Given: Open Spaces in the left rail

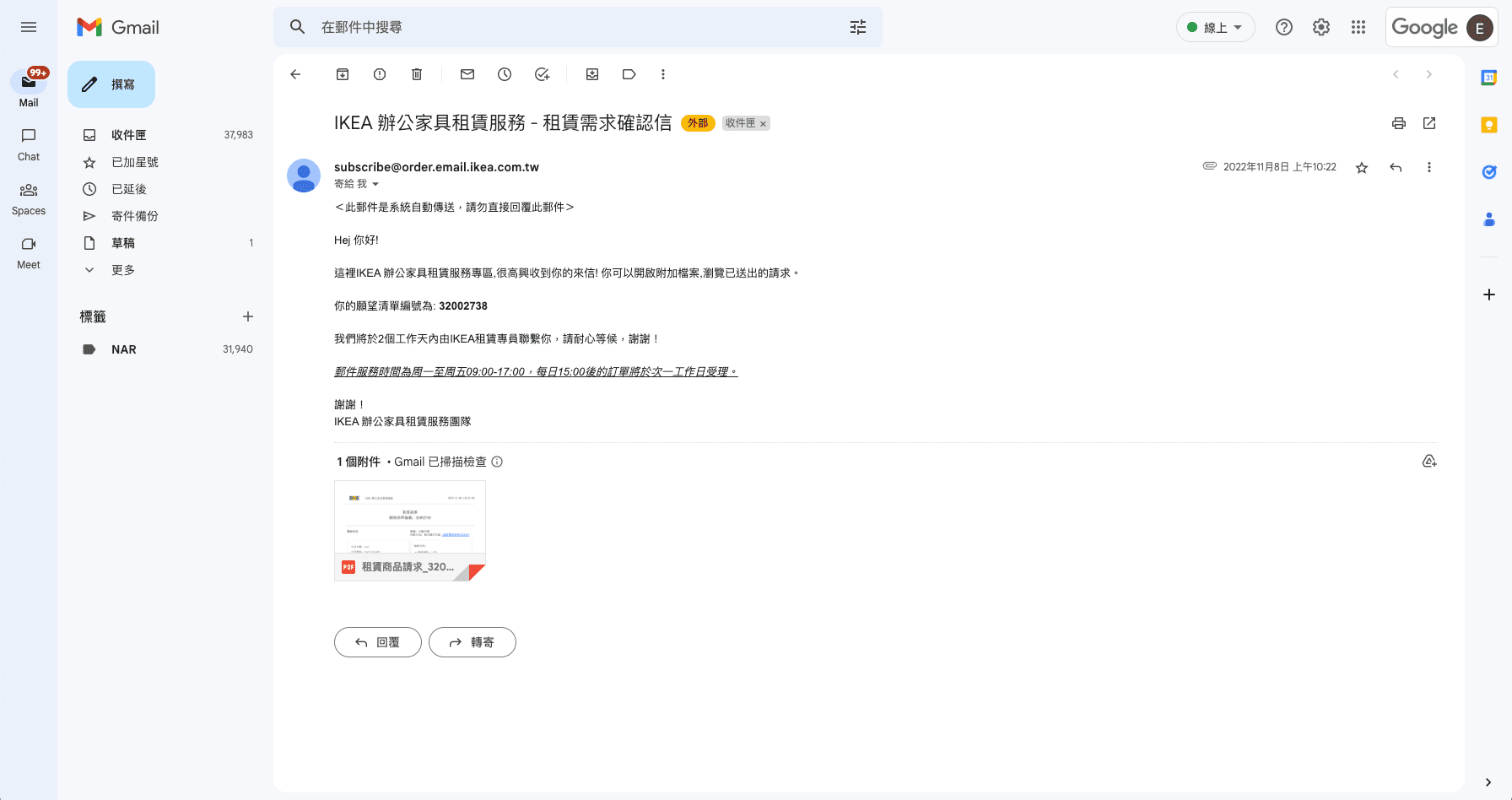Looking at the screenshot, I should pos(29,199).
